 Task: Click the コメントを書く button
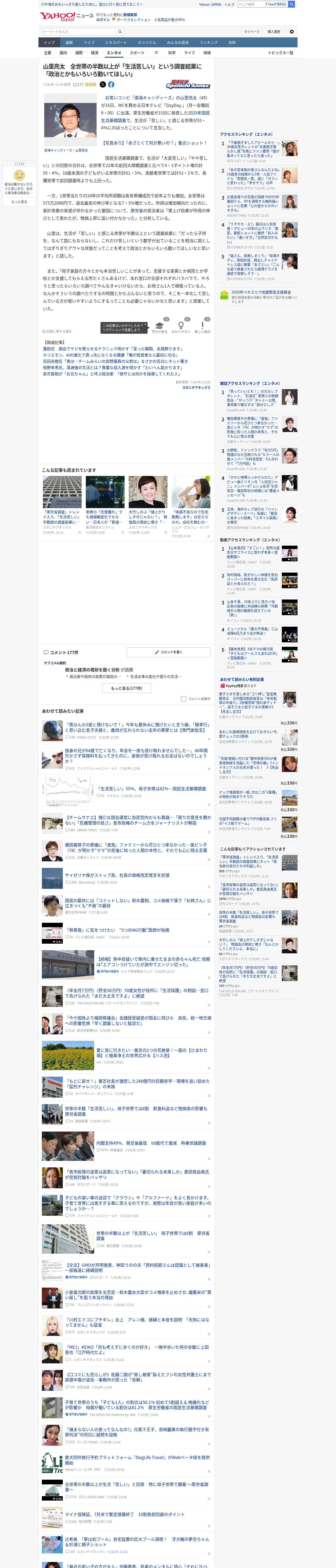pos(169,652)
